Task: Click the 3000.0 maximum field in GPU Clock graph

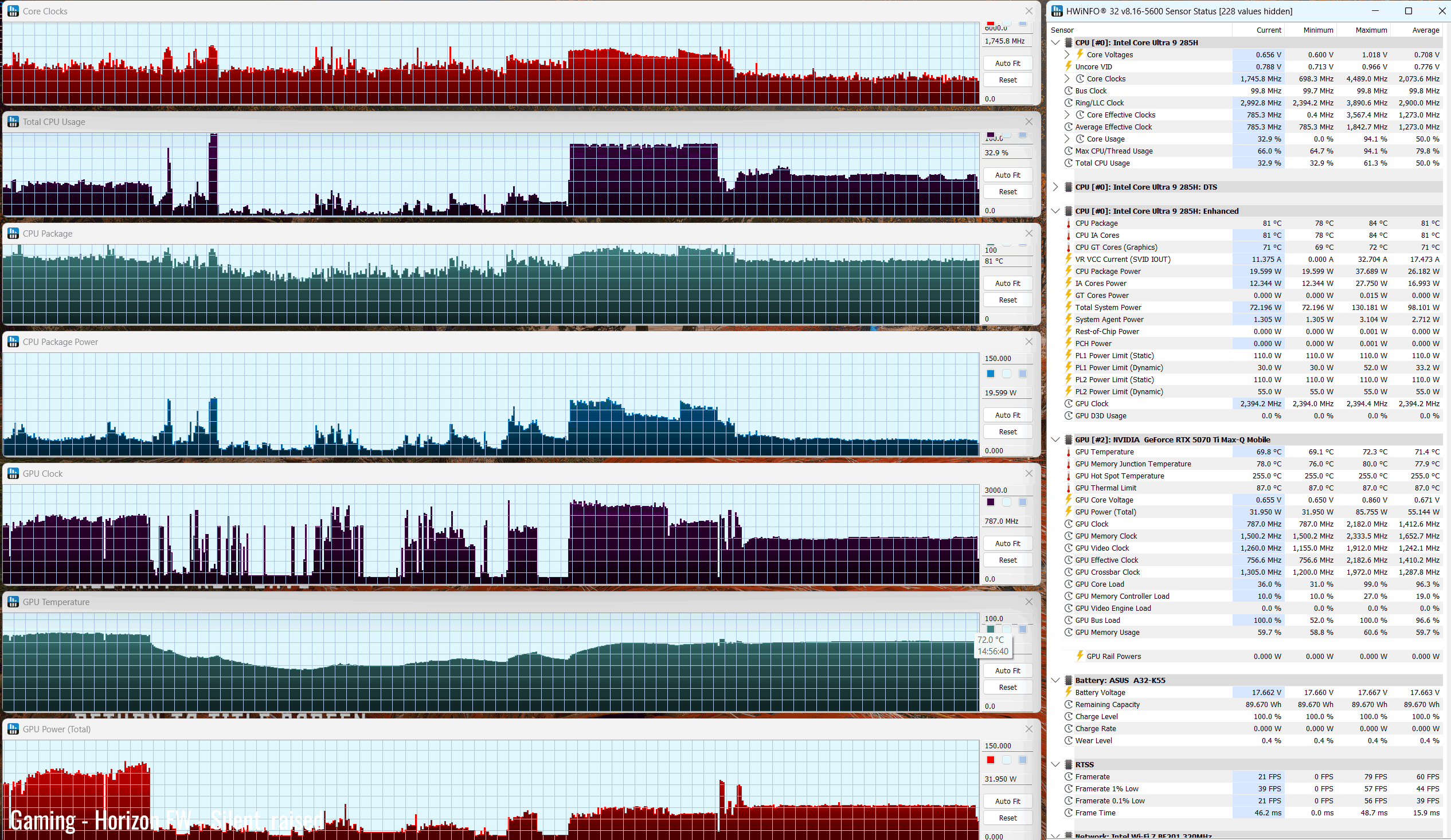Action: [1007, 490]
